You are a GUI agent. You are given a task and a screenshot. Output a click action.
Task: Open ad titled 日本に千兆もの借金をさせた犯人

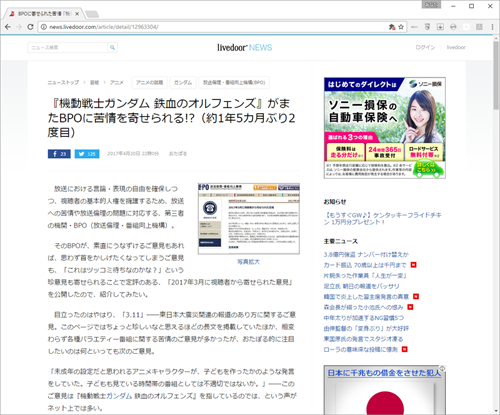pyautogui.click(x=384, y=373)
